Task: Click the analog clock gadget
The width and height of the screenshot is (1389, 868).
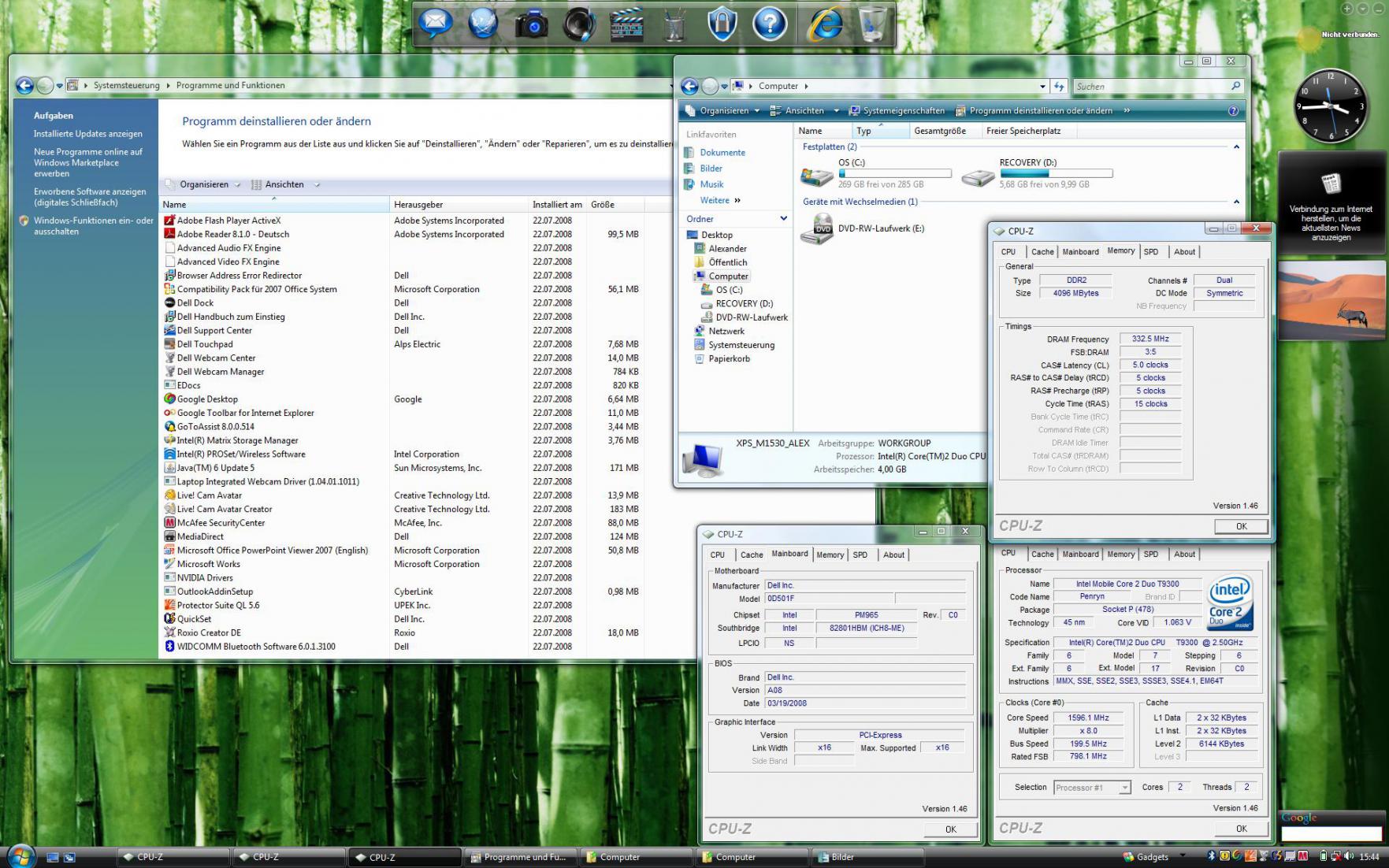Action: 1331,105
